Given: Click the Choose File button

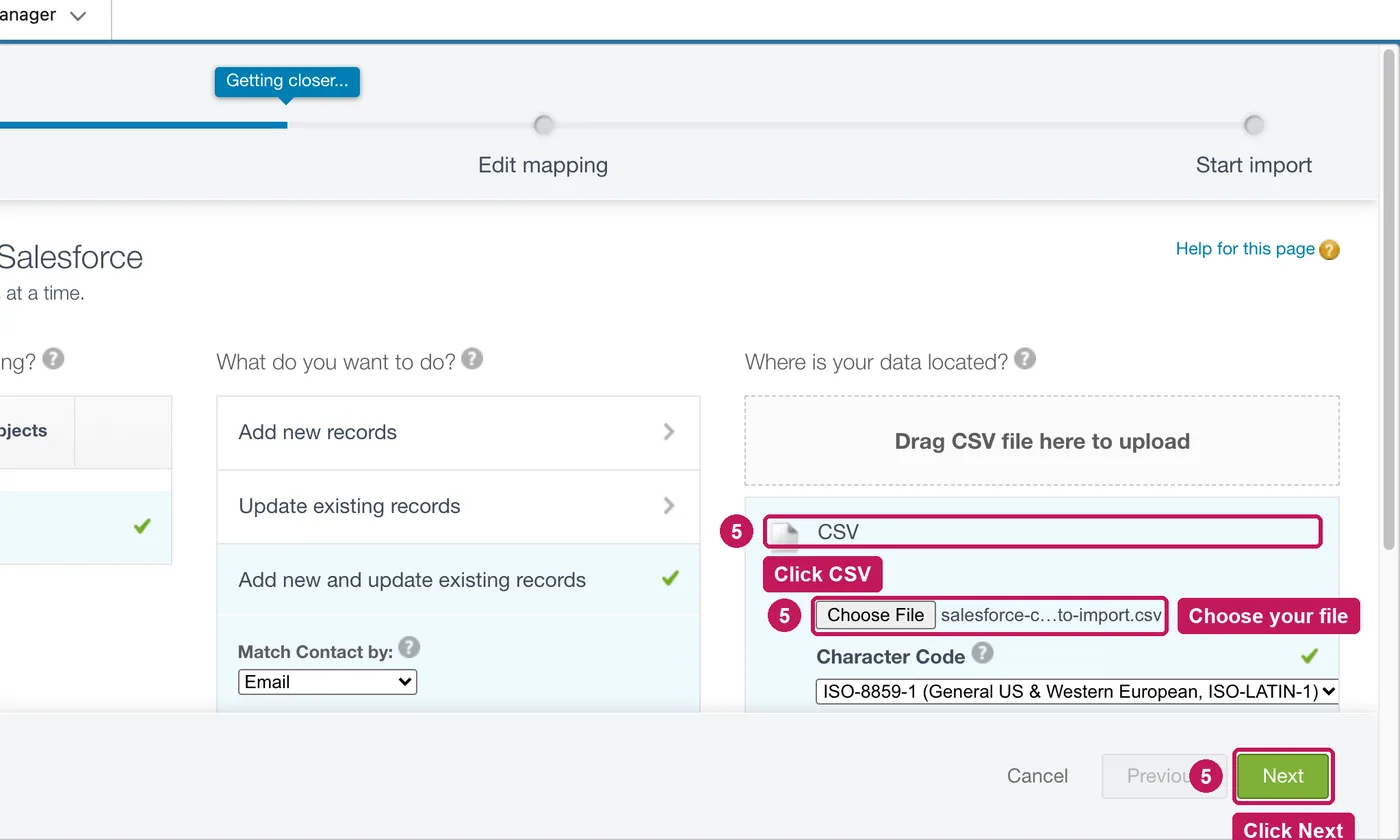Looking at the screenshot, I should click(875, 615).
